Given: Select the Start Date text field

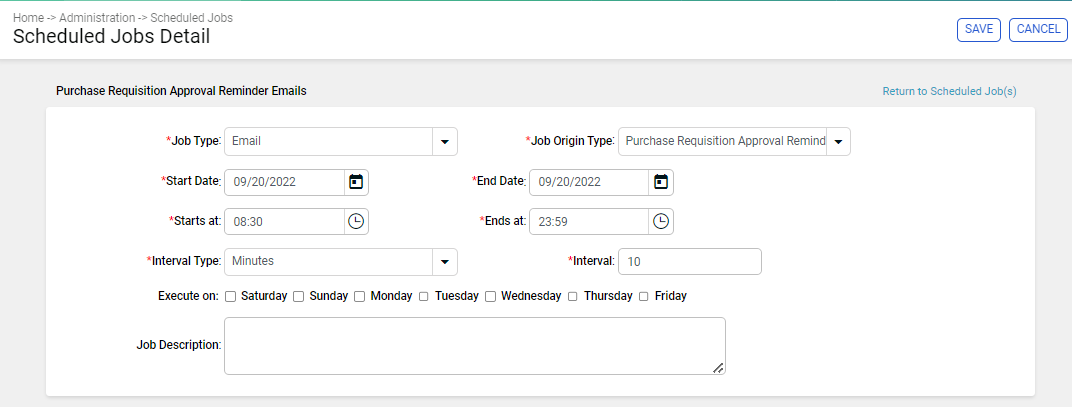Looking at the screenshot, I should coord(284,182).
